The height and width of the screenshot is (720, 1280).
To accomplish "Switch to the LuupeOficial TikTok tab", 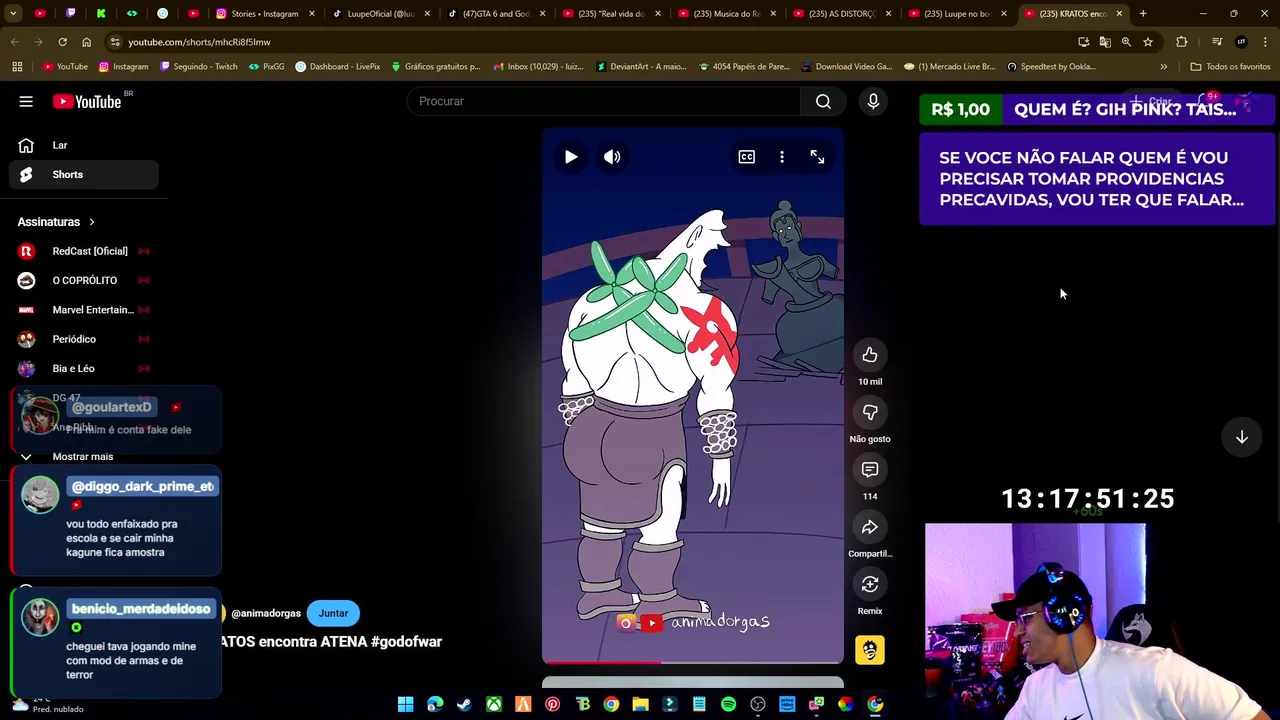I will tap(380, 14).
